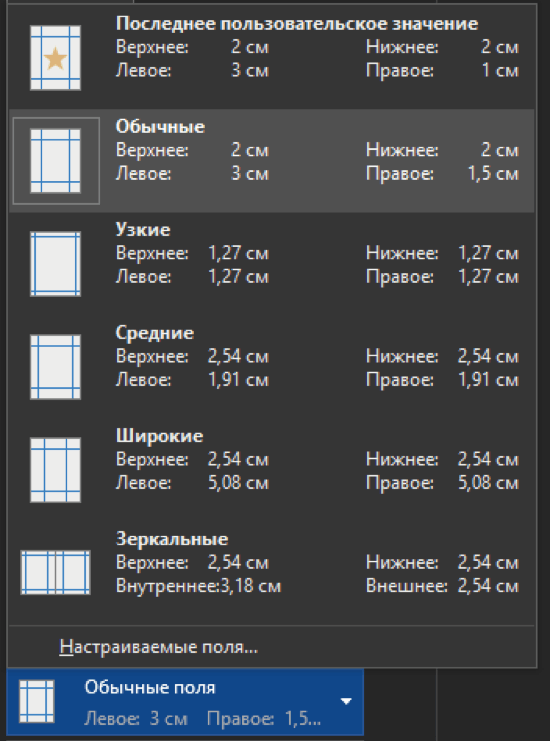Click the highlighted Обычные preset title
The height and width of the screenshot is (741, 550).
160,126
